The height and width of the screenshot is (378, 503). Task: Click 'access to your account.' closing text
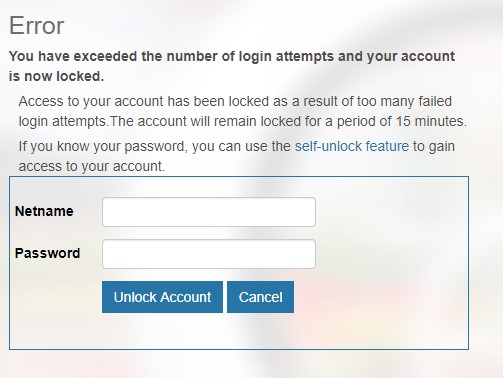[x=92, y=166]
